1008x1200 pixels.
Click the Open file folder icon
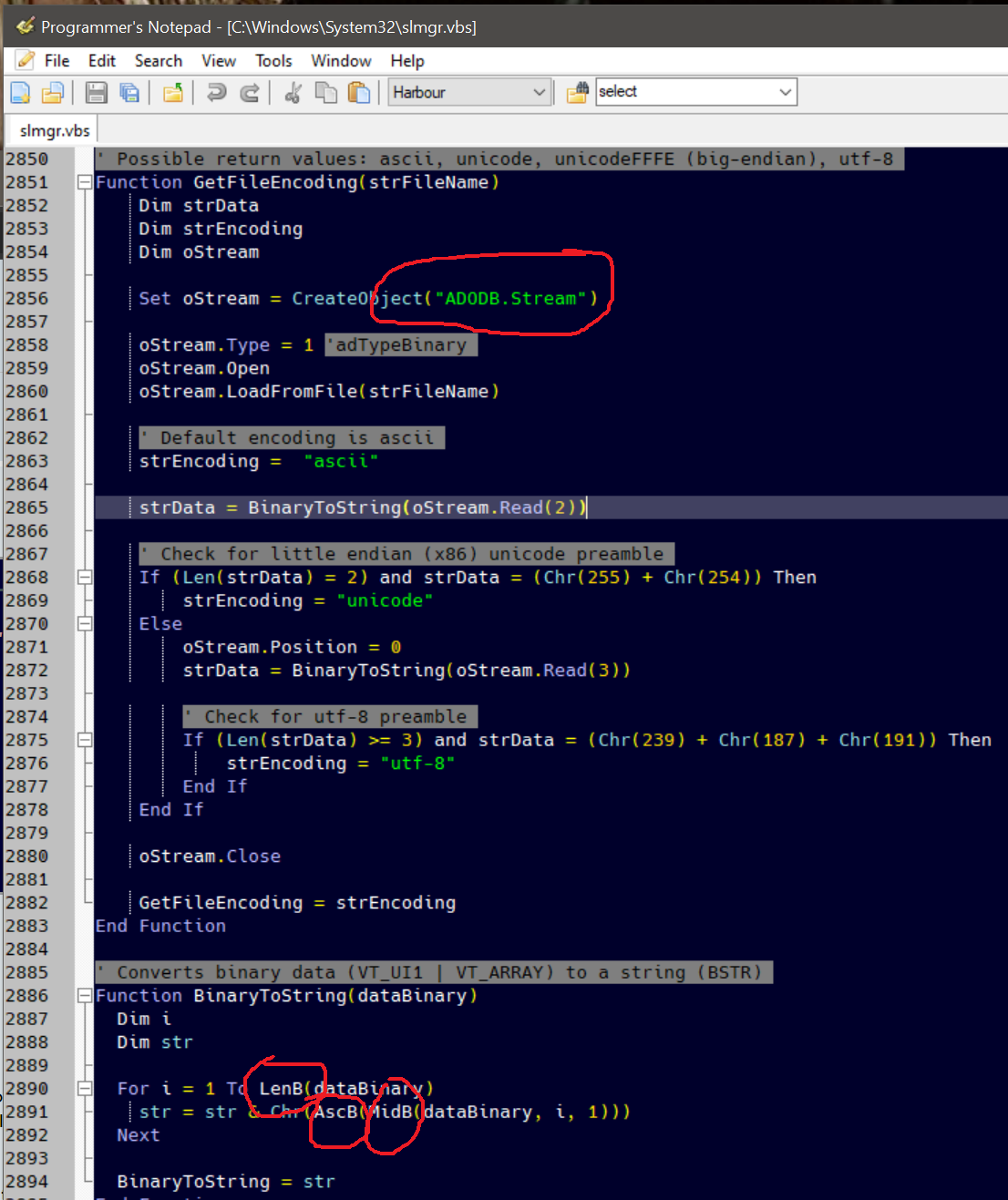(53, 92)
